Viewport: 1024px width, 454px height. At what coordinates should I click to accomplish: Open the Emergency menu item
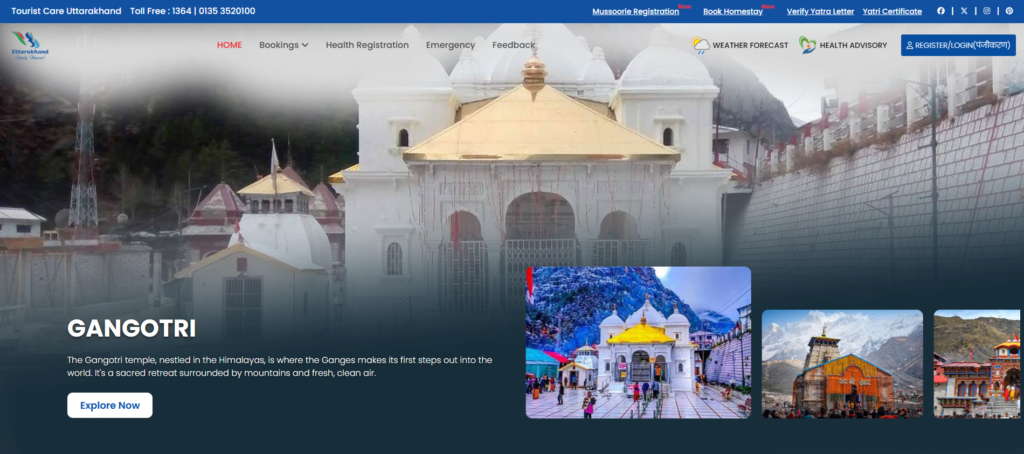pyautogui.click(x=451, y=45)
